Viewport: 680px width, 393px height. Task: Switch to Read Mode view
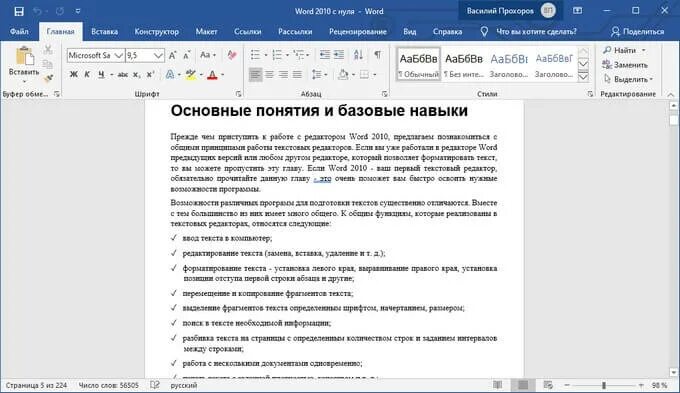(497, 385)
